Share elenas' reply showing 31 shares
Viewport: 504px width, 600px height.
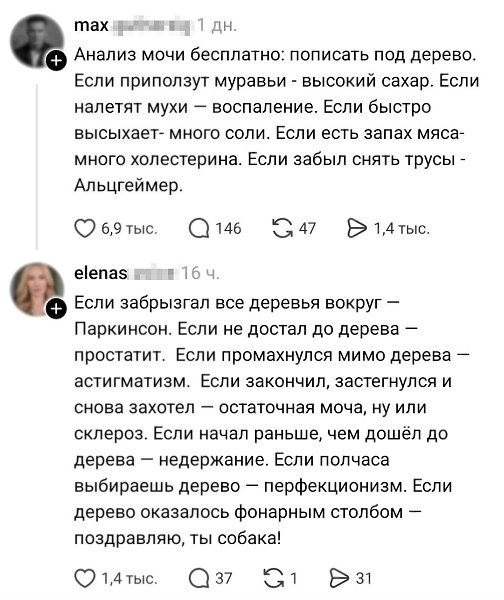tap(340, 578)
